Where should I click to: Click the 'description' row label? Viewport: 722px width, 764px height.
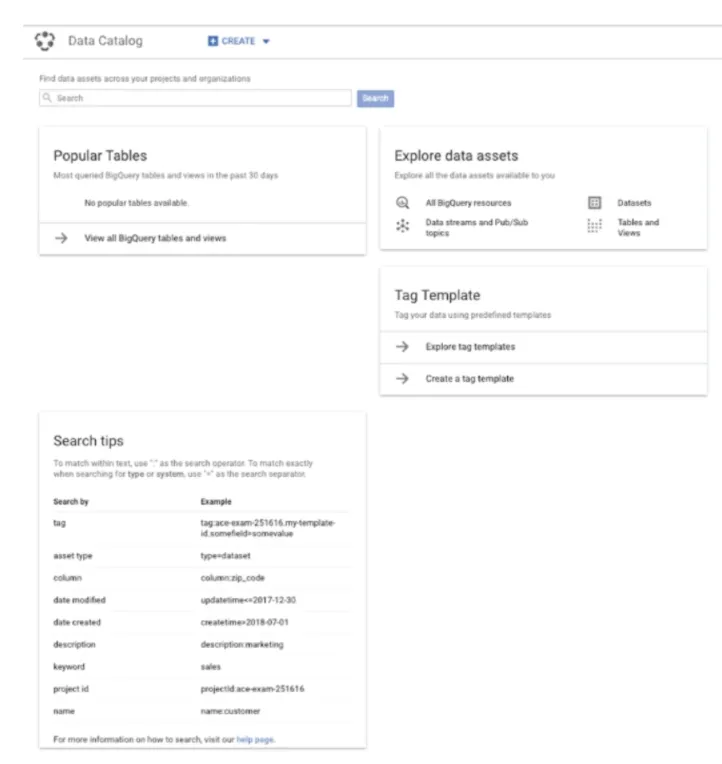click(75, 645)
